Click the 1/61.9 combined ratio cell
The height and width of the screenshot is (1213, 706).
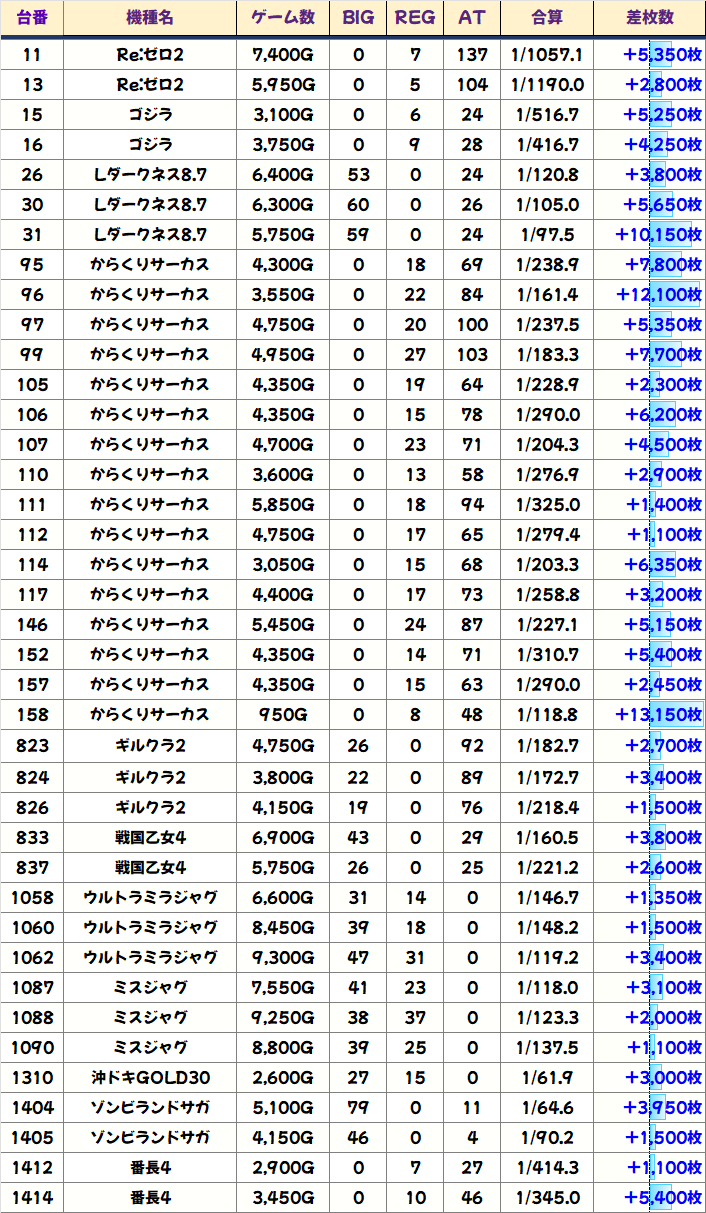point(547,1077)
